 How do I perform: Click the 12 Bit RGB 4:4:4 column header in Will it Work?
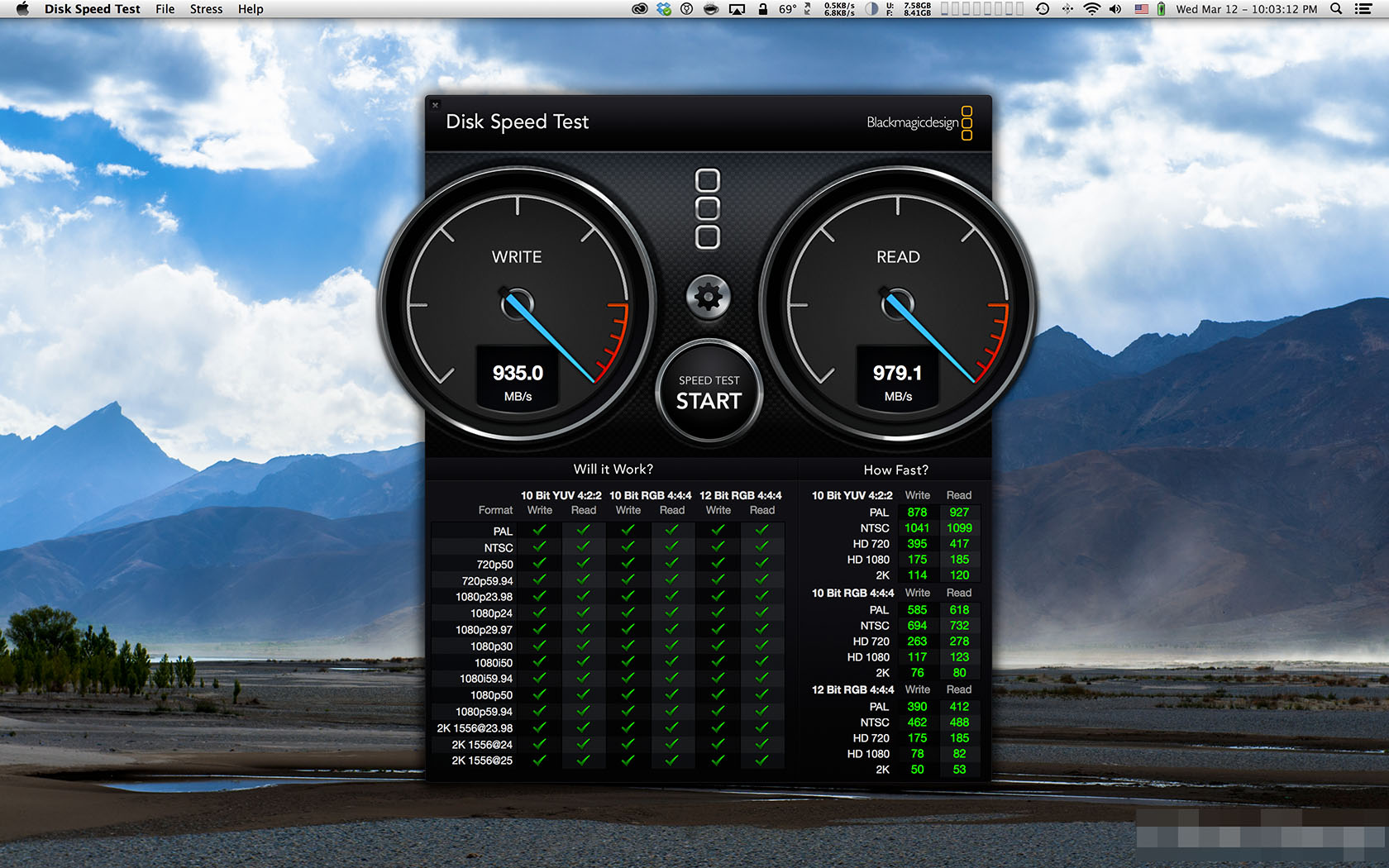point(740,496)
